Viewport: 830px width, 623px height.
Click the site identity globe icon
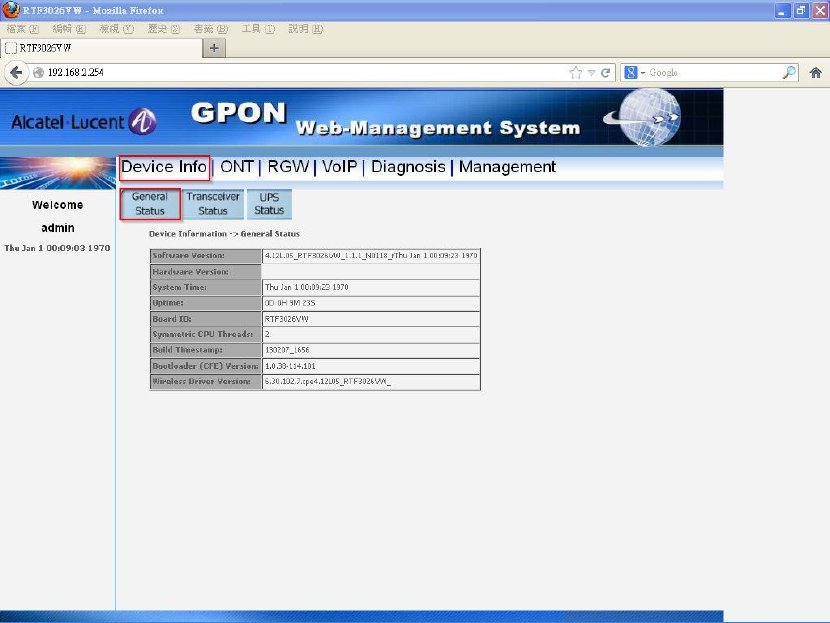(x=38, y=73)
